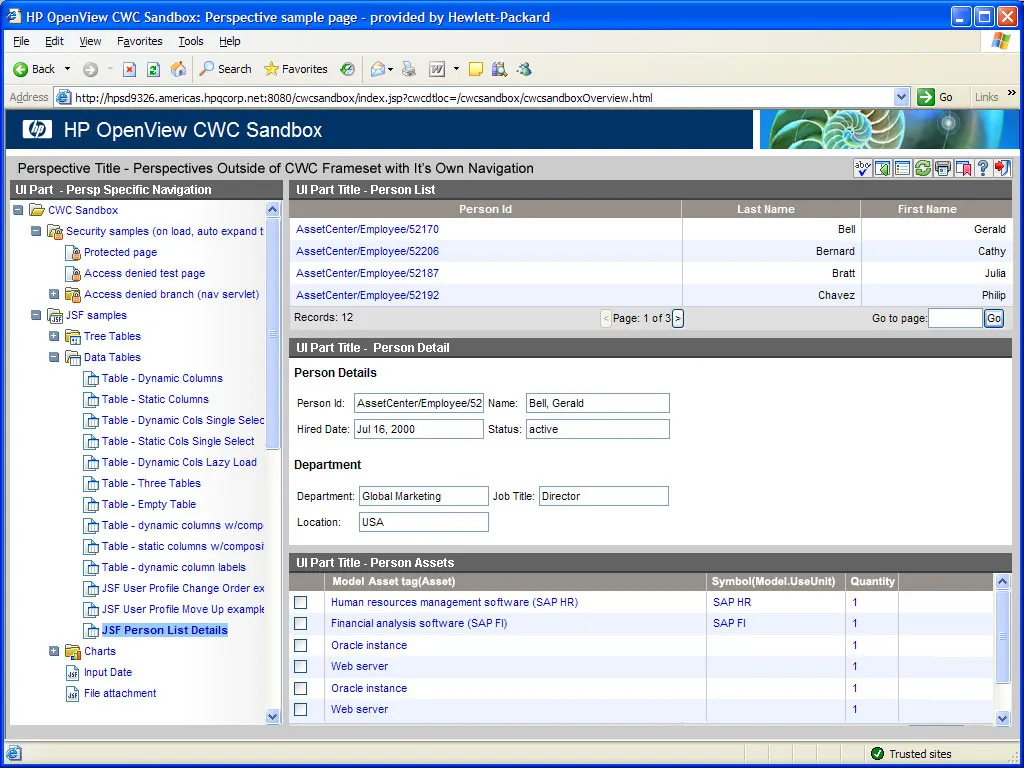Go to the browser Home page

click(178, 69)
